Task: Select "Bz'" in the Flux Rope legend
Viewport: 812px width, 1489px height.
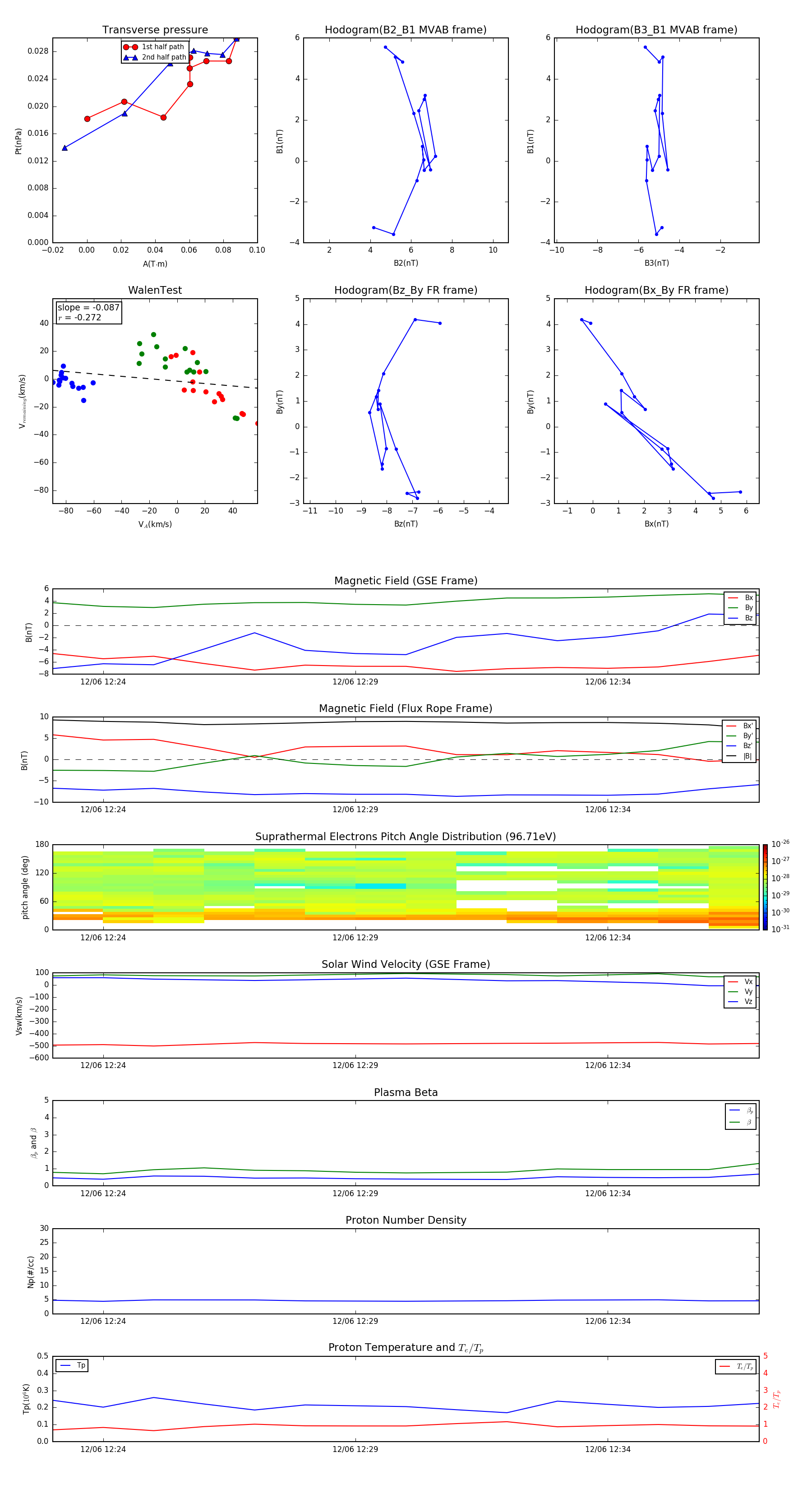Action: (x=740, y=746)
